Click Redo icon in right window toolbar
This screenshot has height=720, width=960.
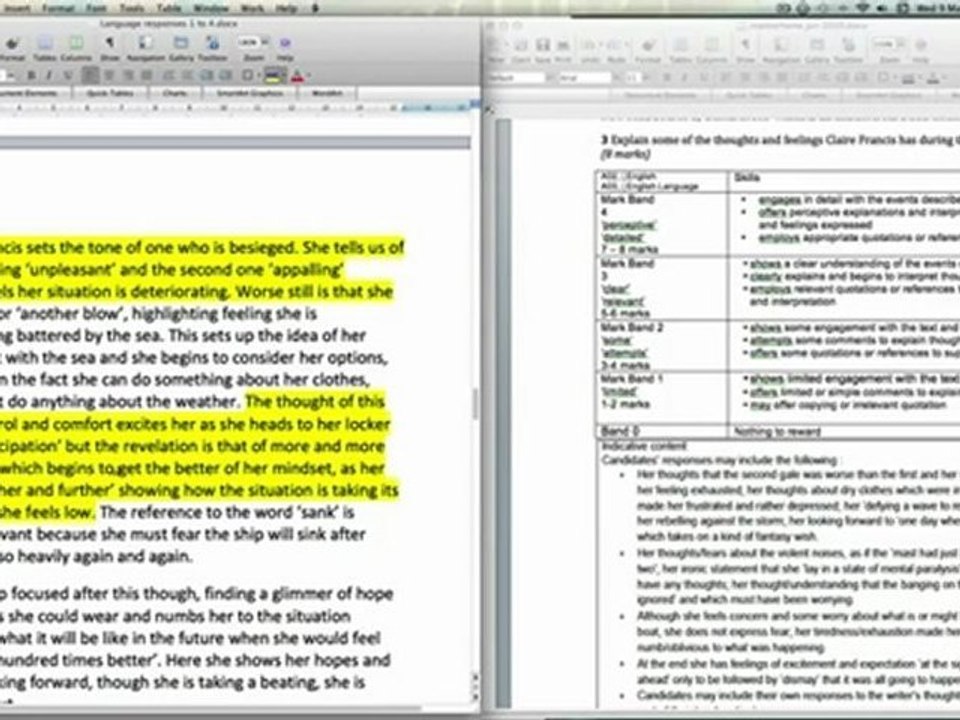(614, 45)
